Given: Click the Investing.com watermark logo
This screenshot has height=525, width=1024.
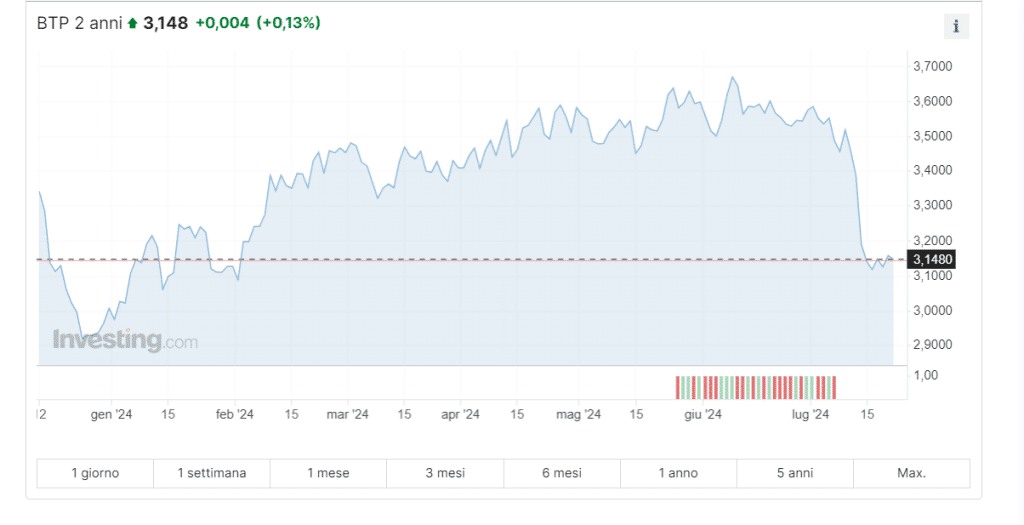Looking at the screenshot, I should 125,340.
